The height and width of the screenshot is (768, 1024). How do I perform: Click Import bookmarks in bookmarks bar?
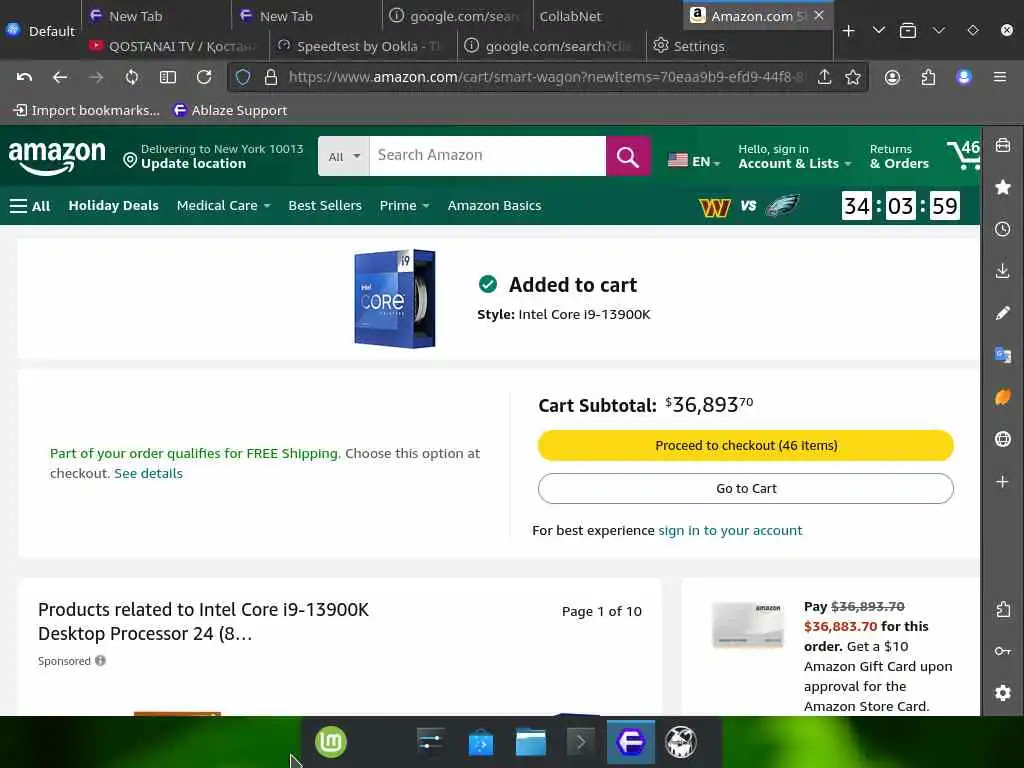tap(87, 110)
